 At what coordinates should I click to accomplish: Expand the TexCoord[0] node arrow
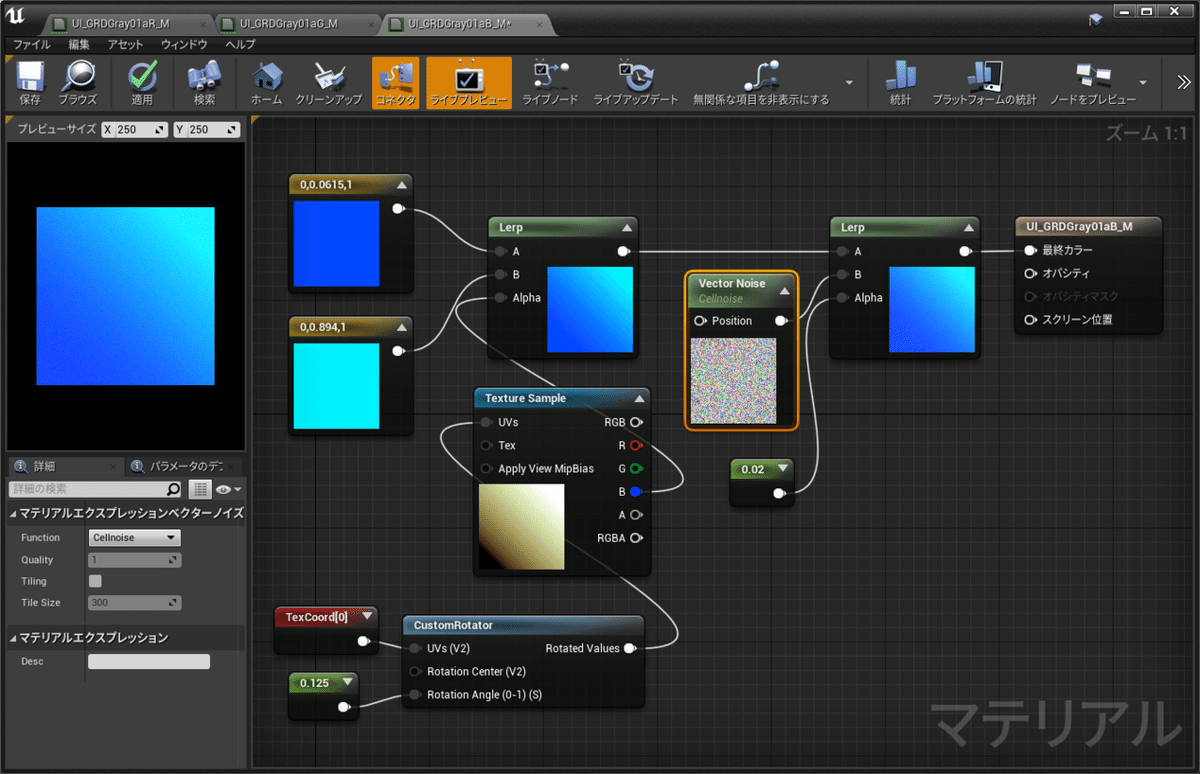click(367, 617)
